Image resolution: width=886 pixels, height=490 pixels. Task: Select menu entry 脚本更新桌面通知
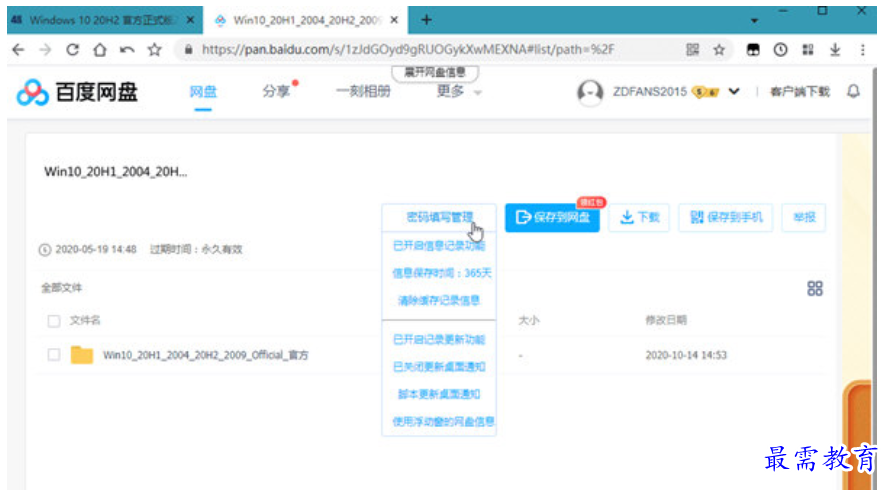[439, 394]
